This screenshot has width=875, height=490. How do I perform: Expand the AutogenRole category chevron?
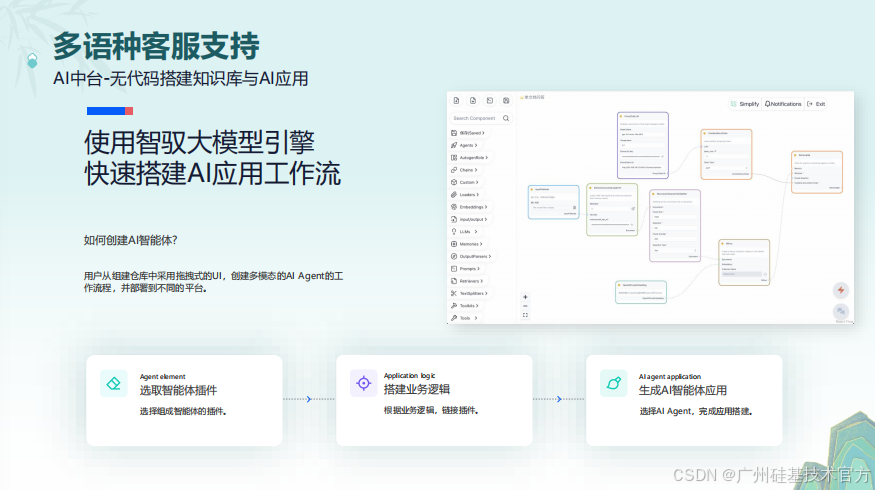point(487,157)
